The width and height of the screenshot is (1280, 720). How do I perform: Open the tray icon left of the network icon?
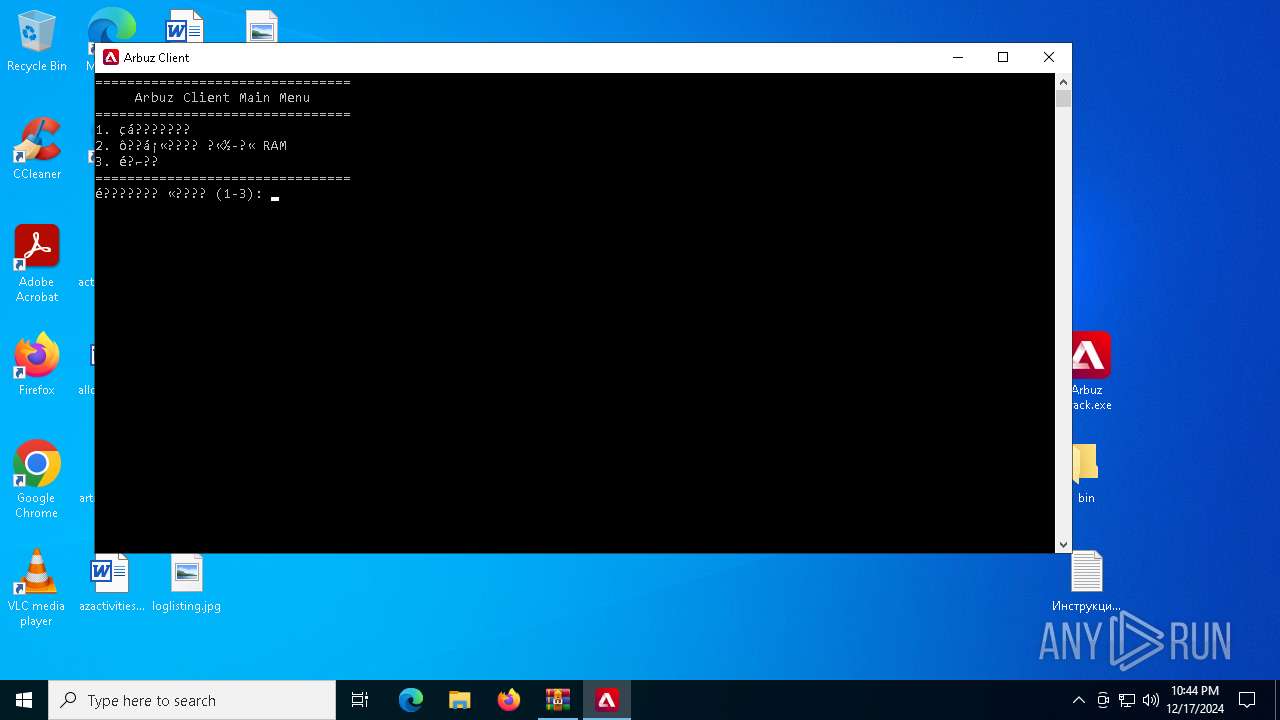[x=1103, y=700]
